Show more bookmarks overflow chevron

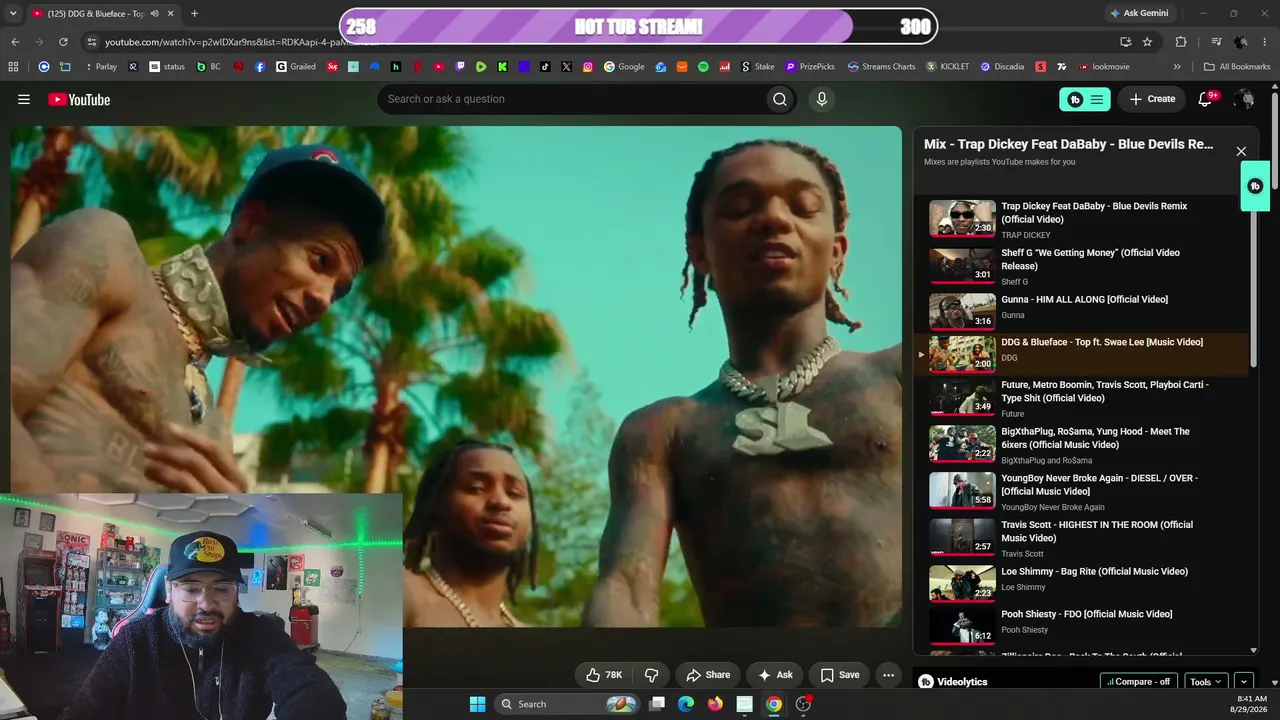coord(1177,67)
